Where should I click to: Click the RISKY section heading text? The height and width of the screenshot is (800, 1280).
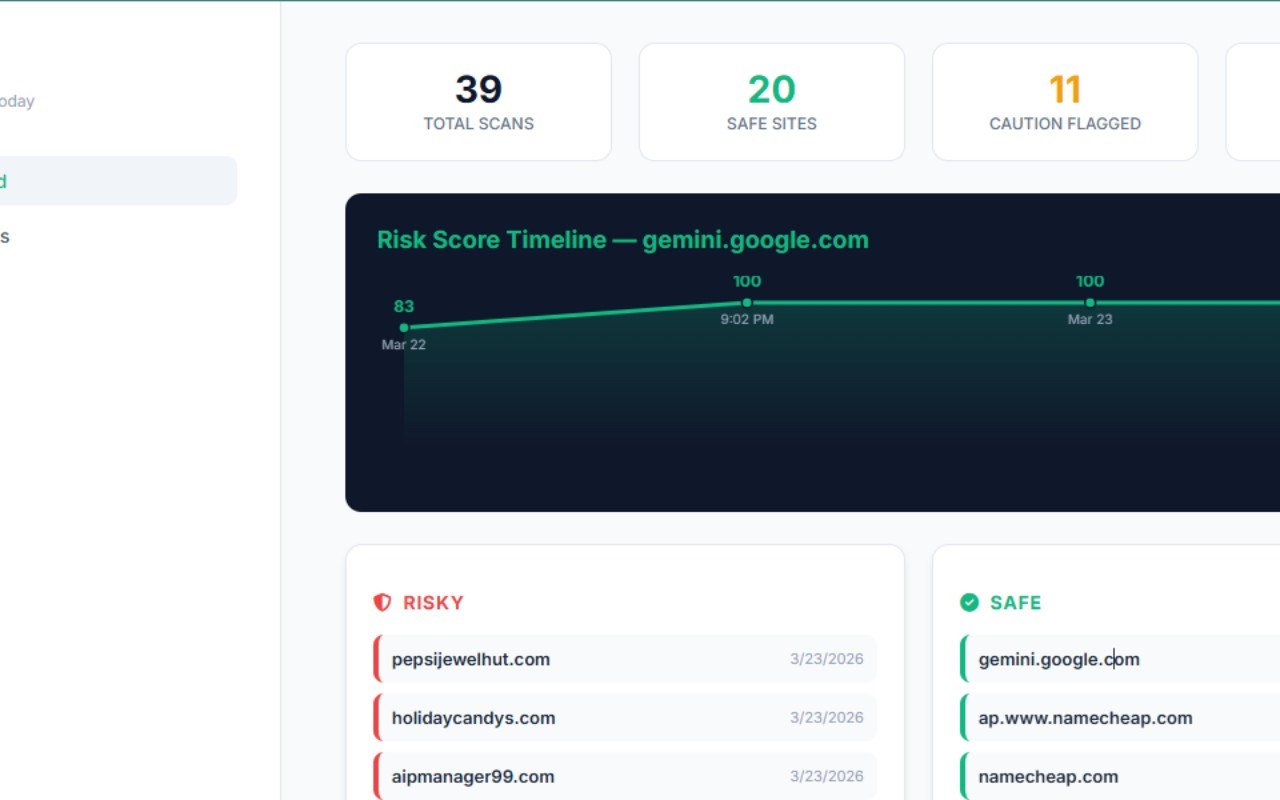(x=433, y=603)
